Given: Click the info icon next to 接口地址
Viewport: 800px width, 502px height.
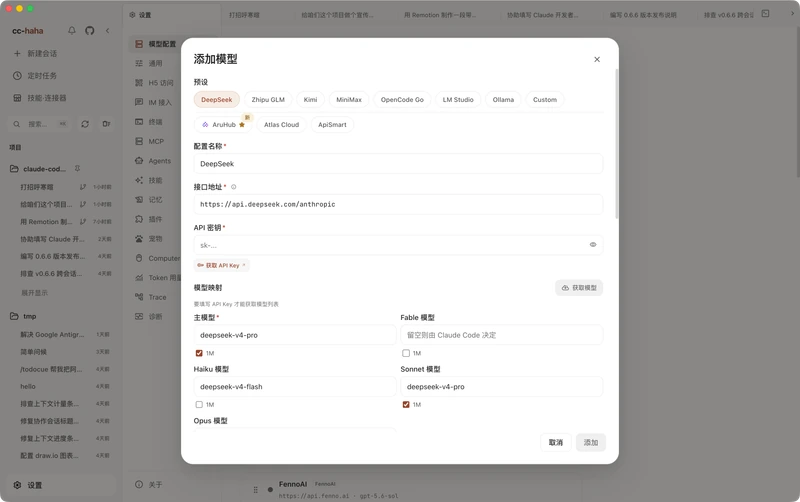Looking at the screenshot, I should click(234, 187).
